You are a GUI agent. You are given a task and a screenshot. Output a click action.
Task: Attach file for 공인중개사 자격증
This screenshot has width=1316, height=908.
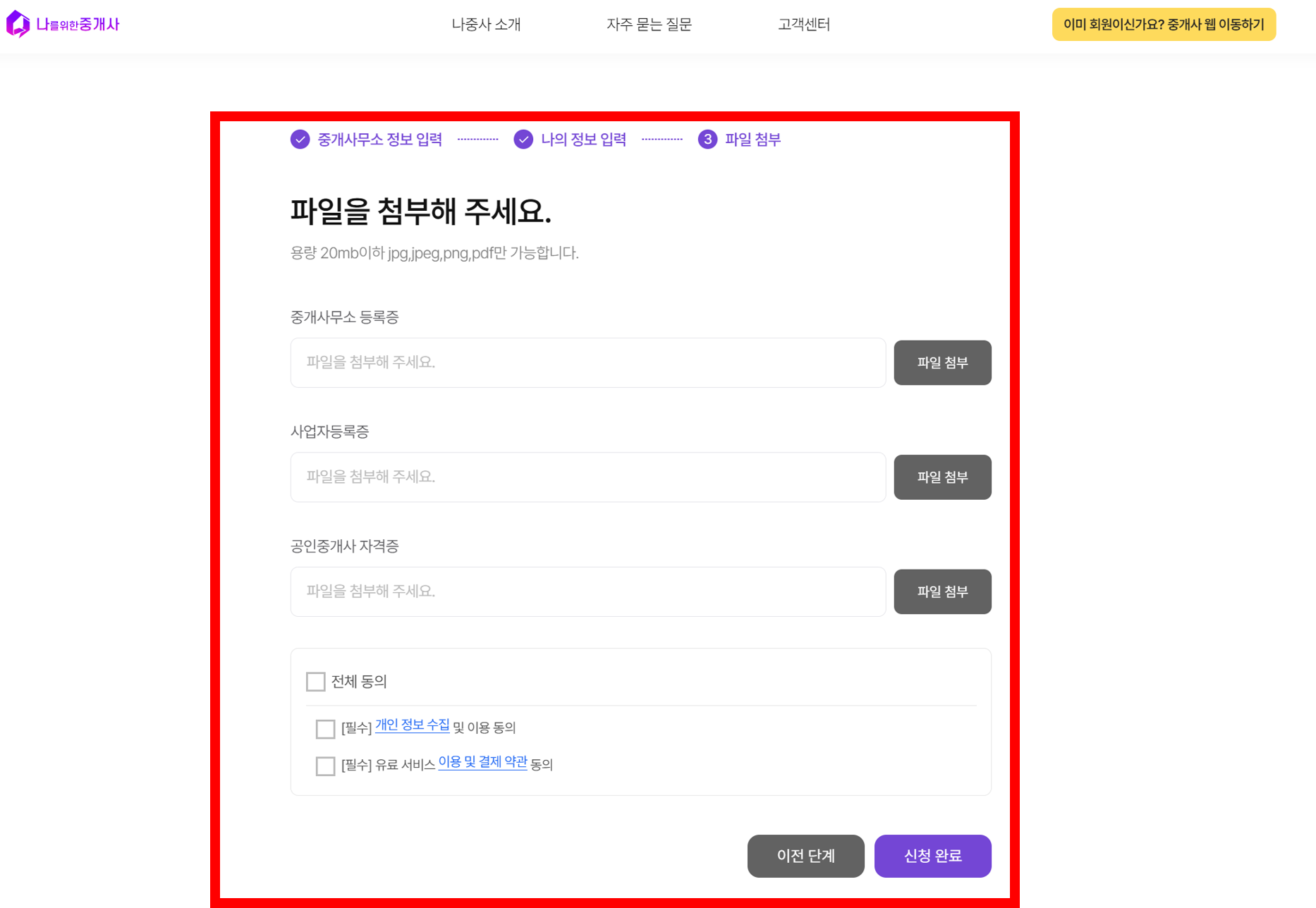click(x=942, y=591)
